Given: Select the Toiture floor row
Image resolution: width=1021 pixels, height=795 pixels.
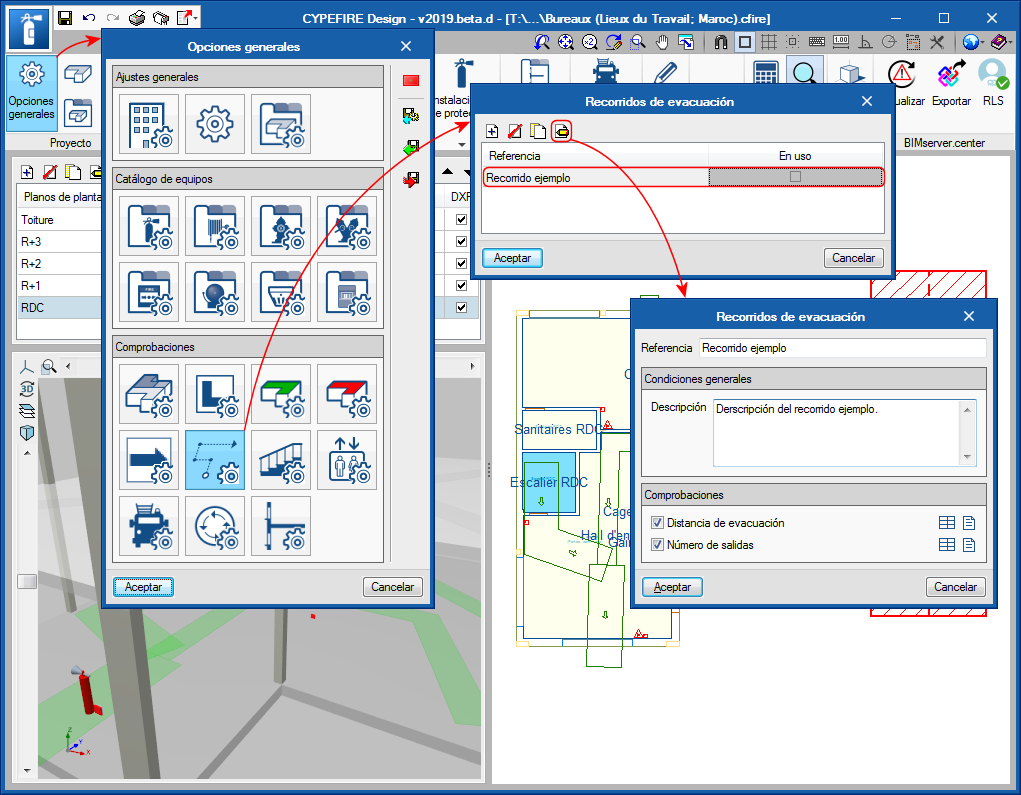Looking at the screenshot, I should (59, 219).
